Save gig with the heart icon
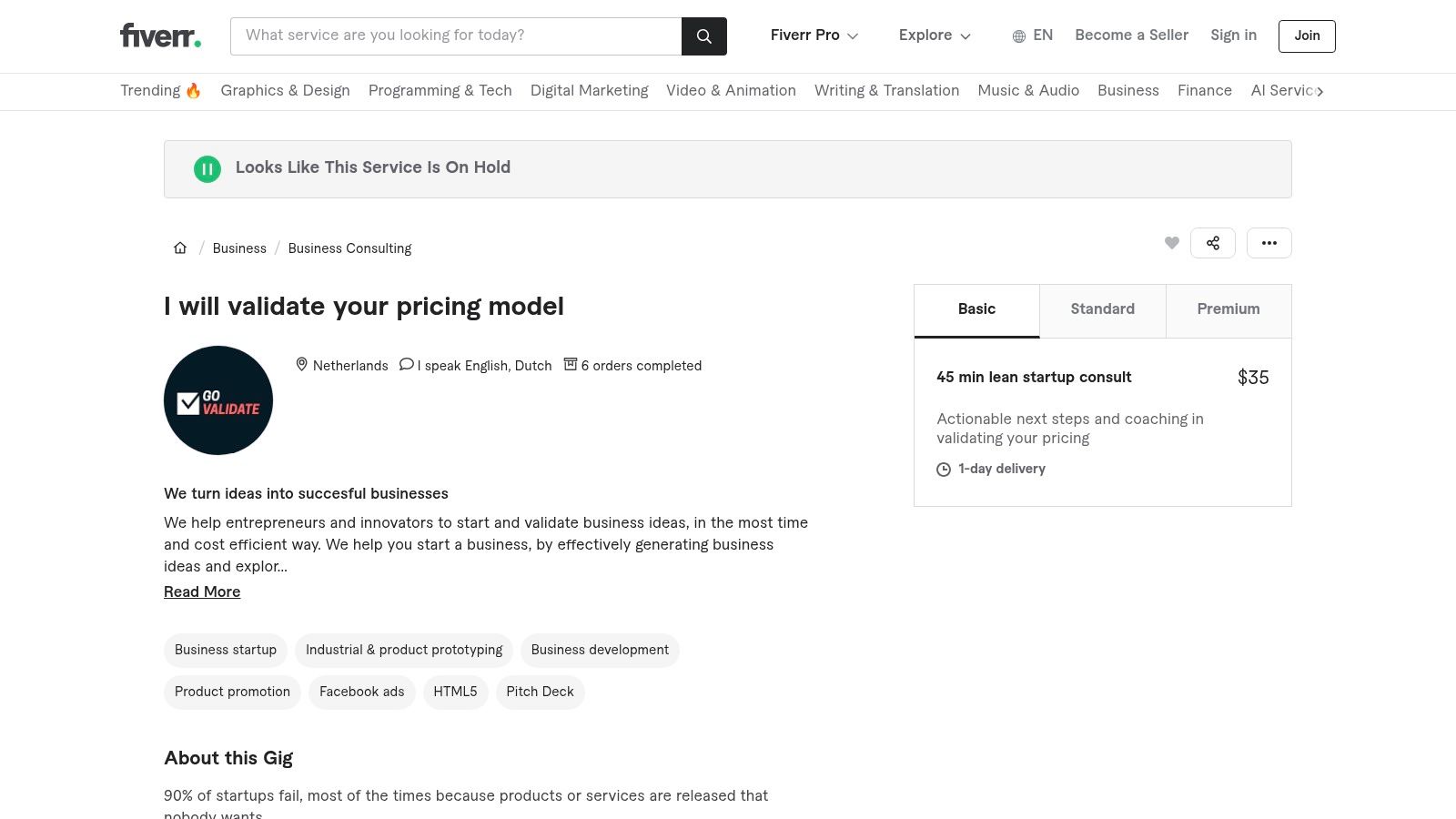 [1172, 243]
